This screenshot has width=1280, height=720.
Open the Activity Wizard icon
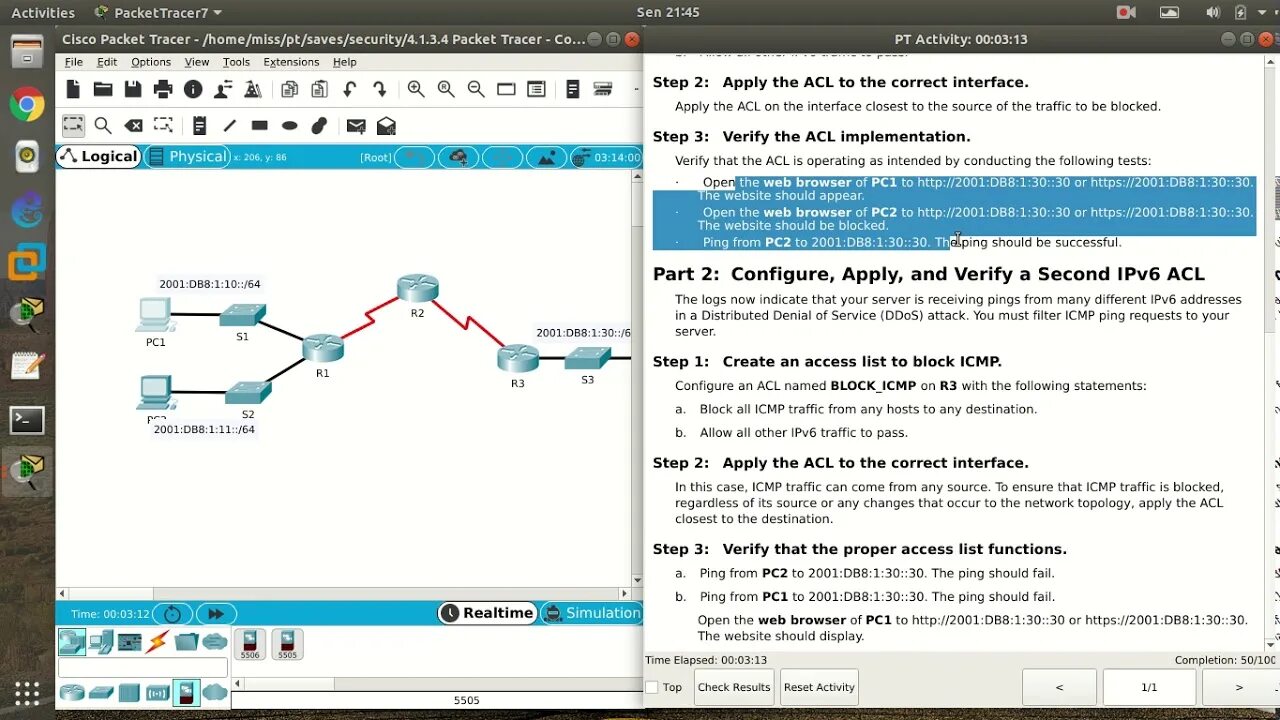click(223, 89)
